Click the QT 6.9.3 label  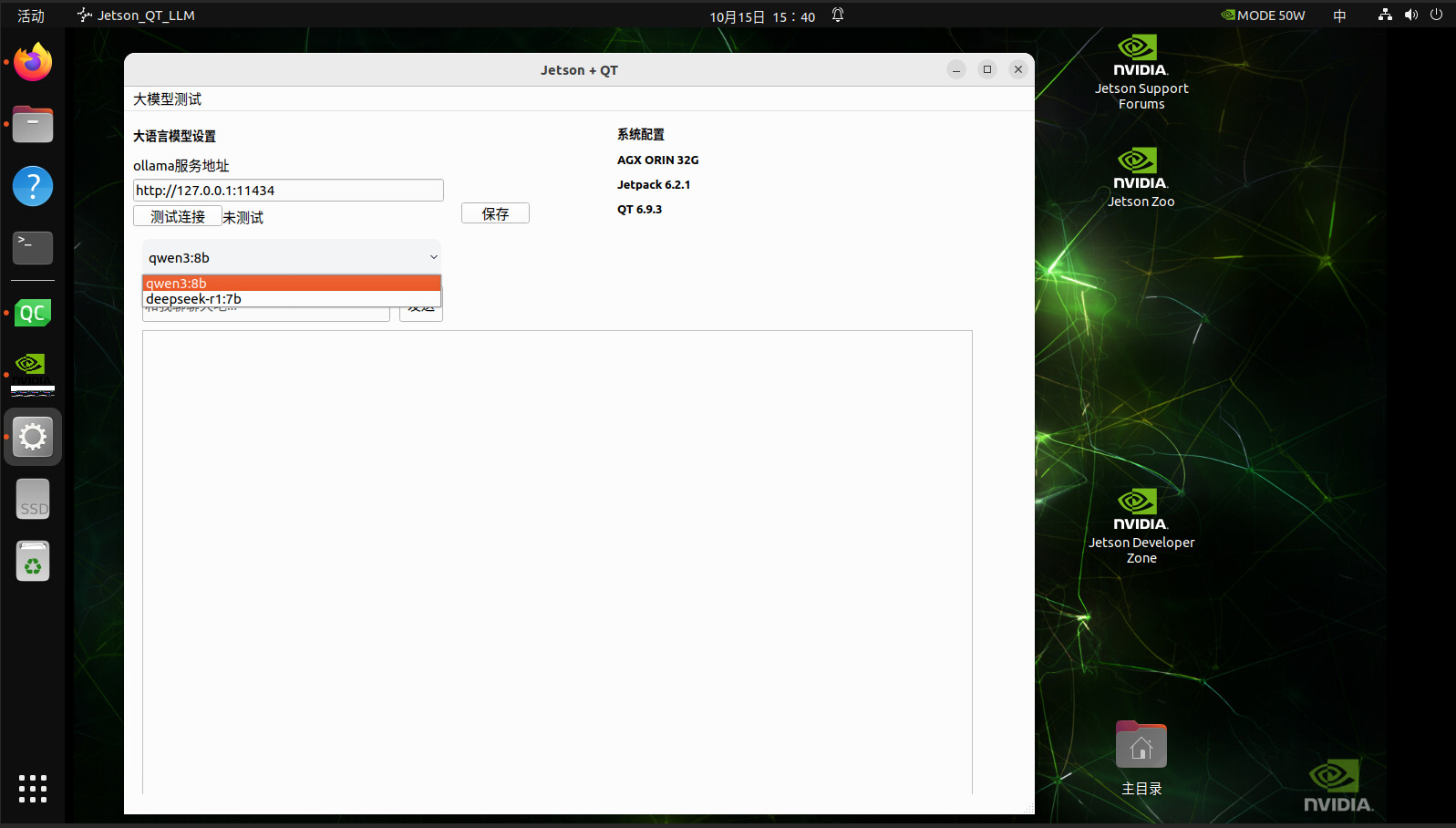pos(640,209)
